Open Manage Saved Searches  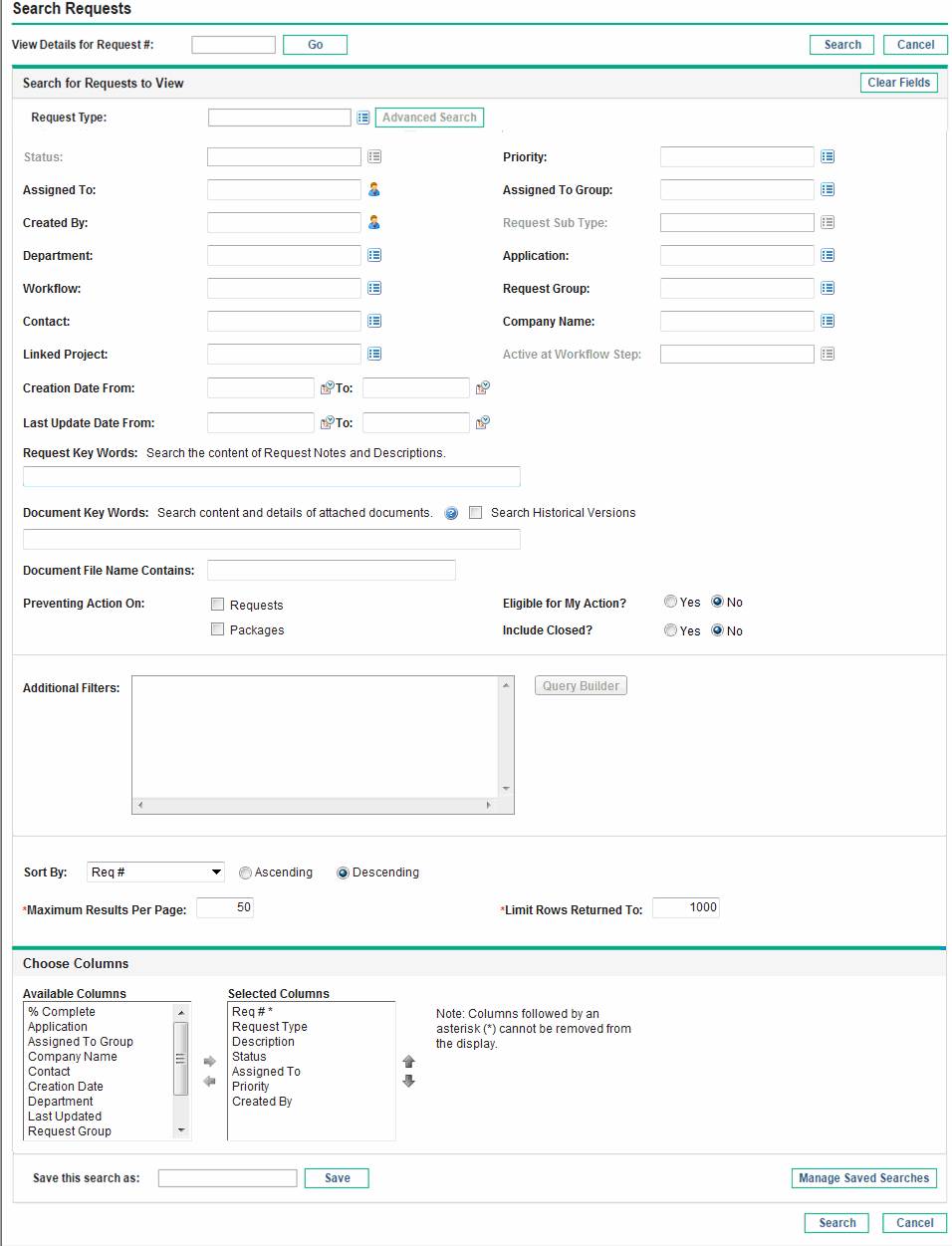click(863, 1177)
